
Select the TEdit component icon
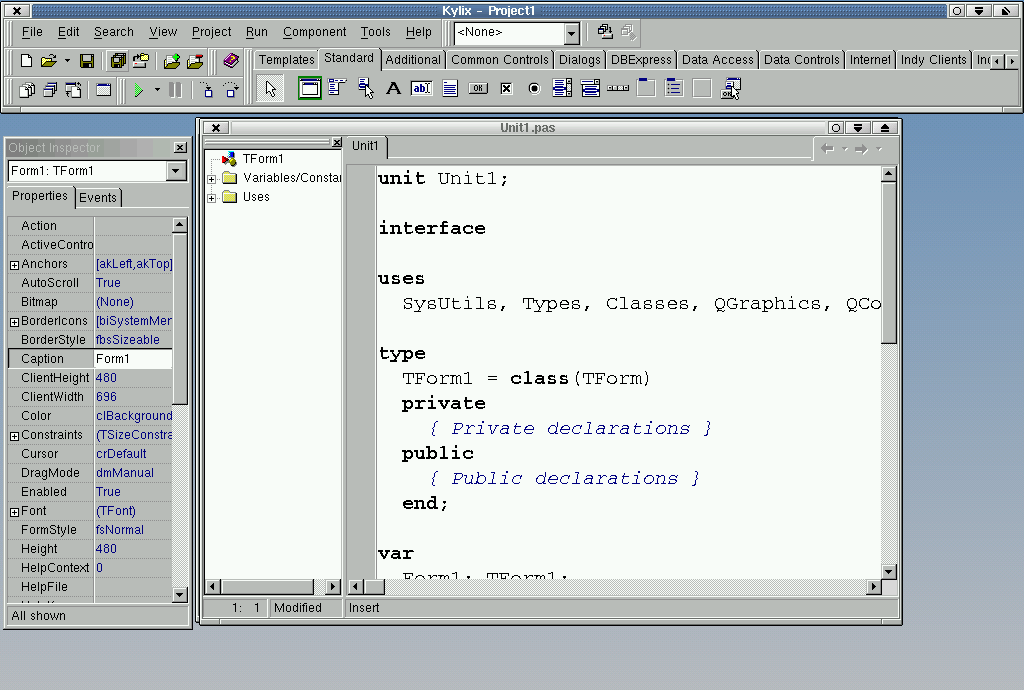pos(422,88)
